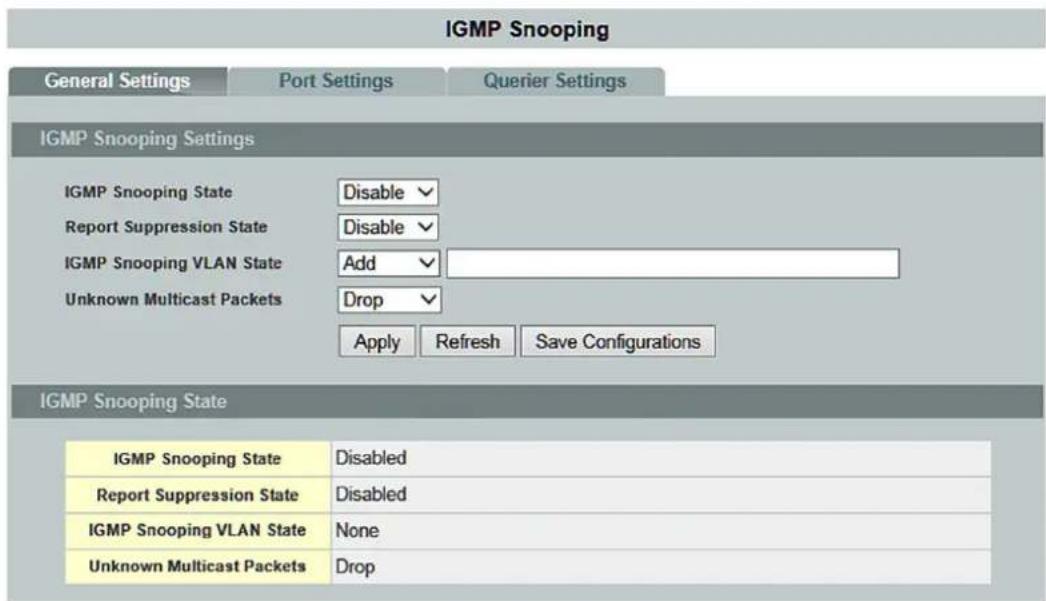Select the IGMP Snooping Settings section header
Image resolution: width=1046 pixels, height=601 pixels.
527,139
